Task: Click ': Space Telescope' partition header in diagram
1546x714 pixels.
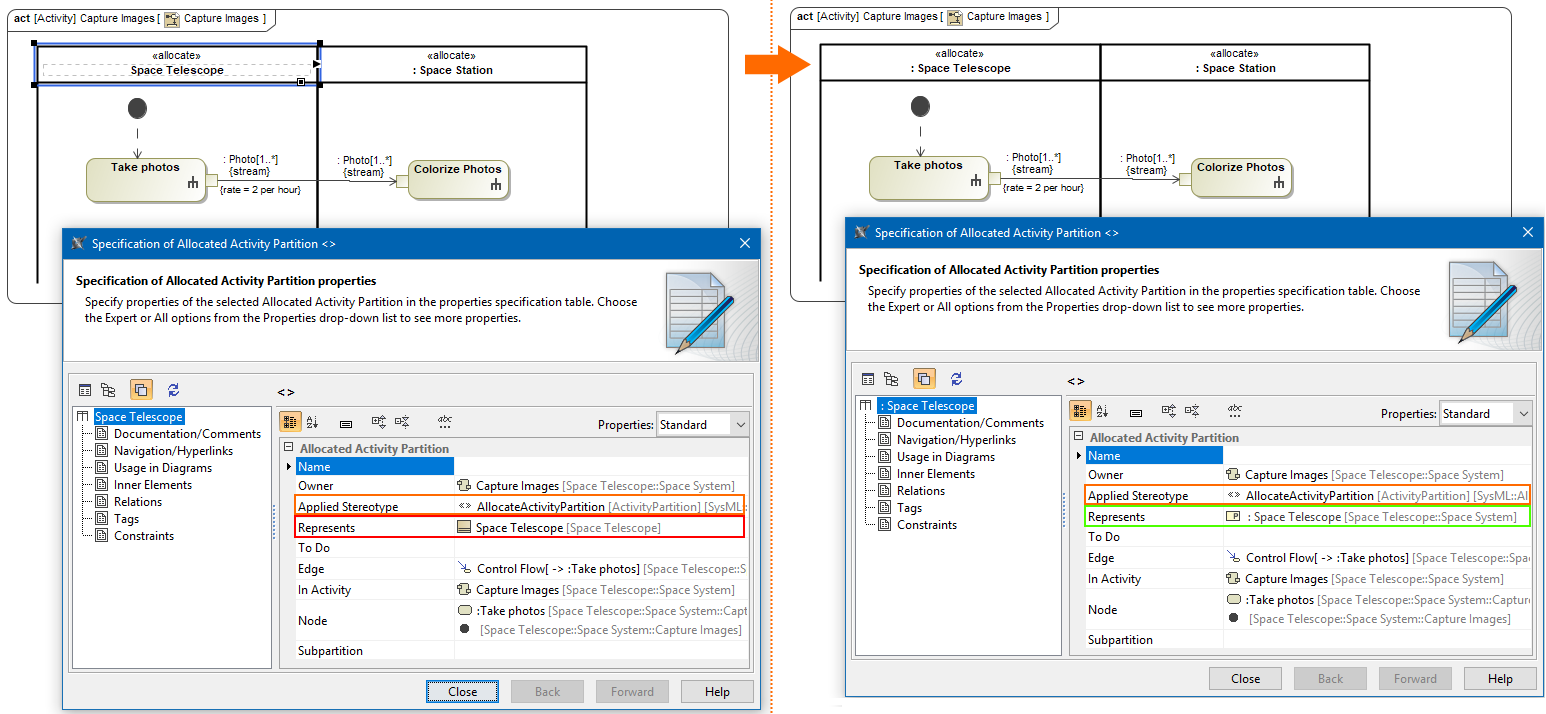Action: point(960,62)
